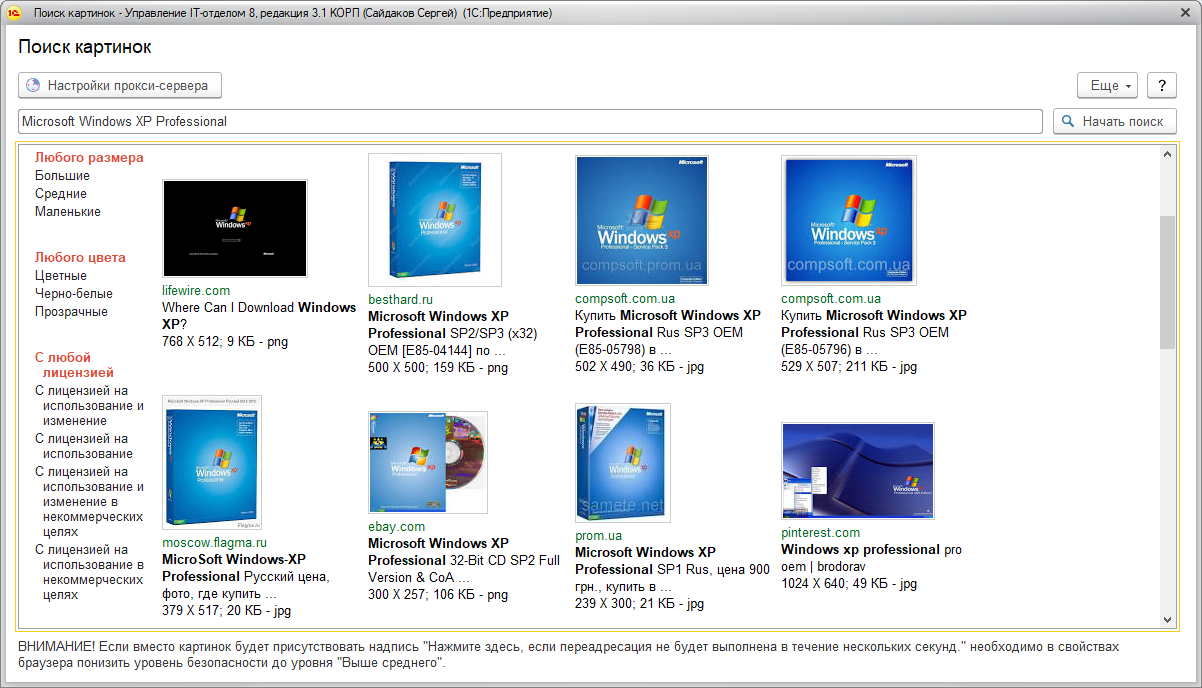Start search with Начать поиск button
The width and height of the screenshot is (1202, 688).
(x=1115, y=121)
